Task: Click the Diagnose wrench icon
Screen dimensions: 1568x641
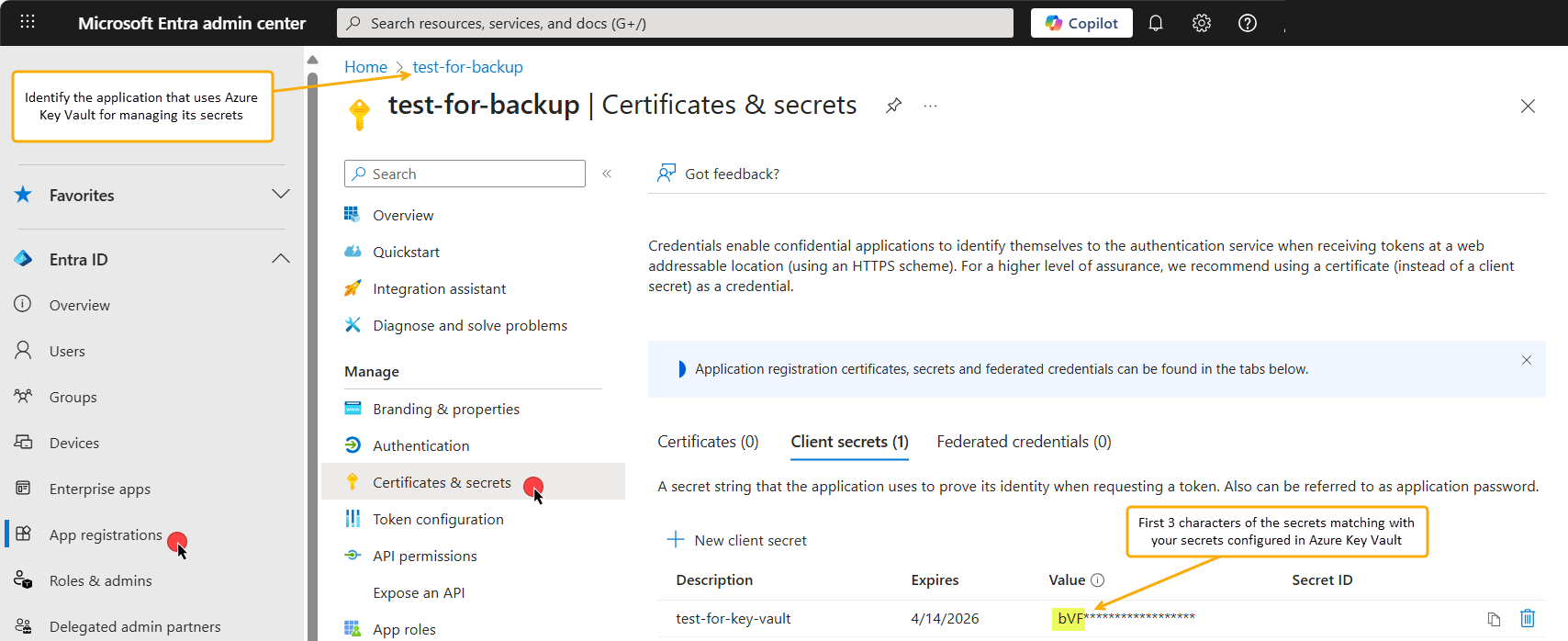Action: point(353,324)
